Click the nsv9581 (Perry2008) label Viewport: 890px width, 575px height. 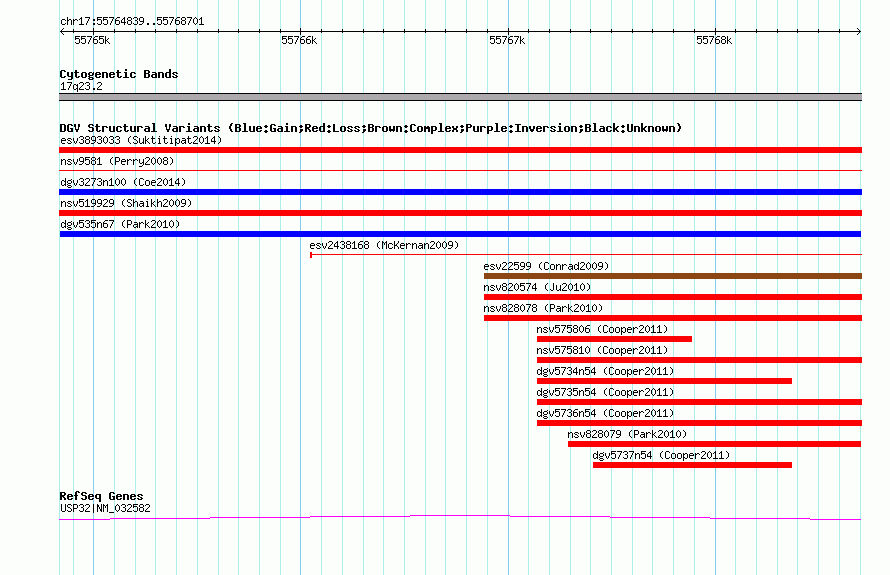[x=117, y=161]
